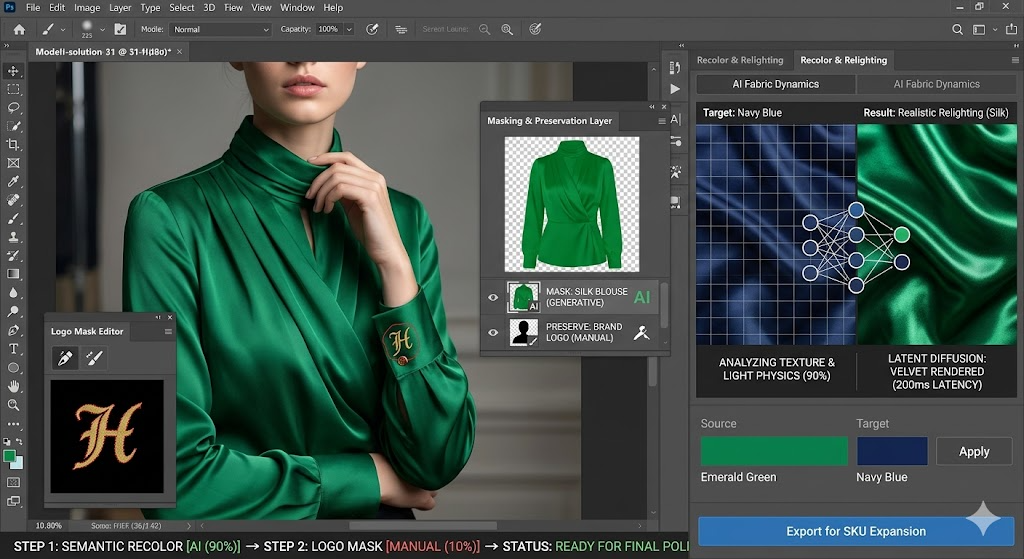1024x559 pixels.
Task: Open the Layer menu
Action: pos(120,8)
